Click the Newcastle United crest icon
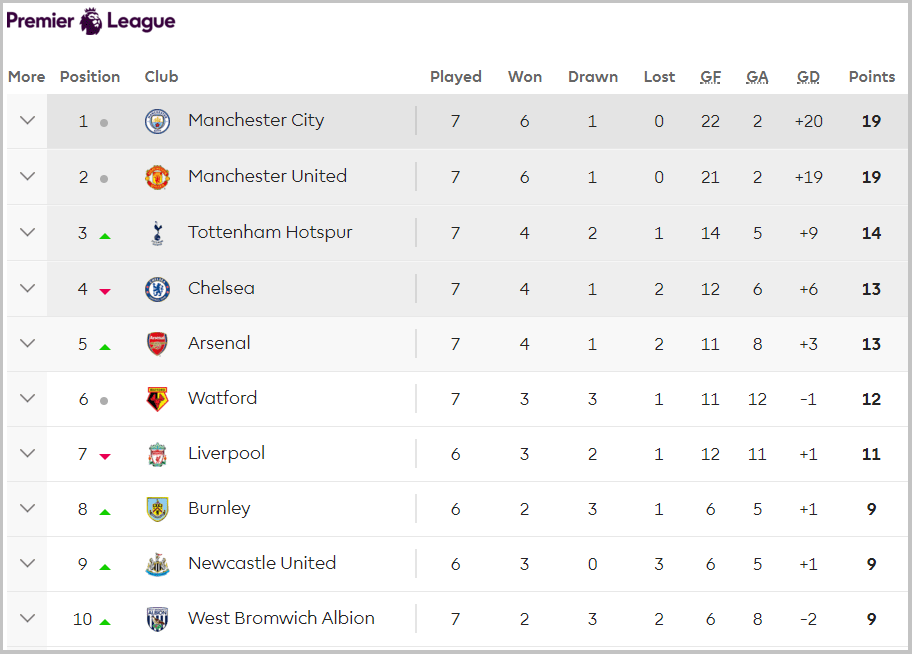Screen dimensions: 912x654 (x=157, y=564)
